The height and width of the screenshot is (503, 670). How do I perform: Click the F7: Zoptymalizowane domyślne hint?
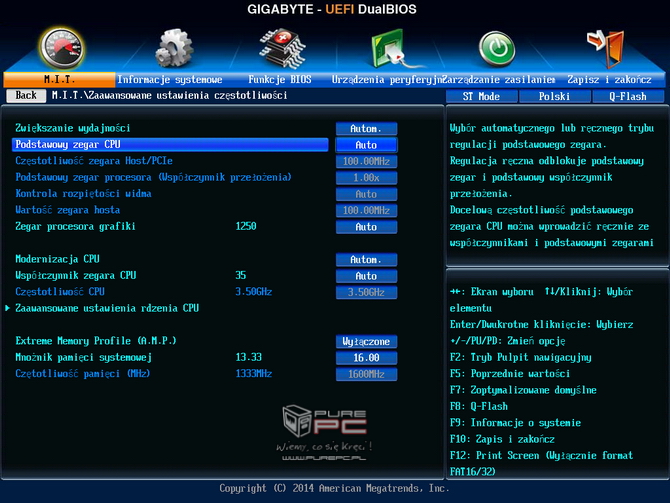pyautogui.click(x=523, y=390)
